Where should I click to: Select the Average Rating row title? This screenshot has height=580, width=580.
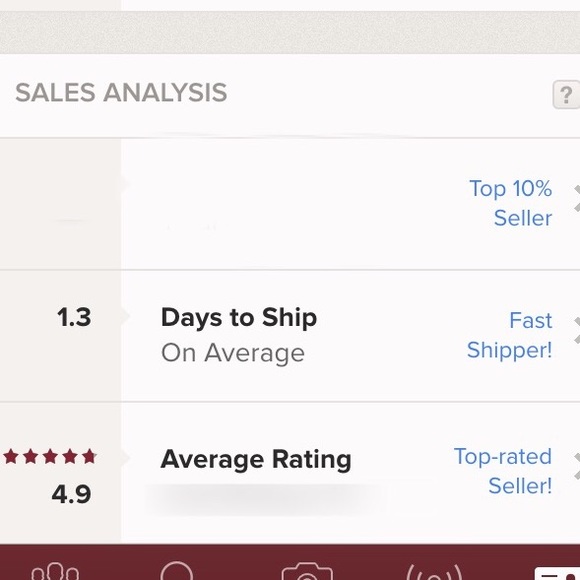[256, 460]
